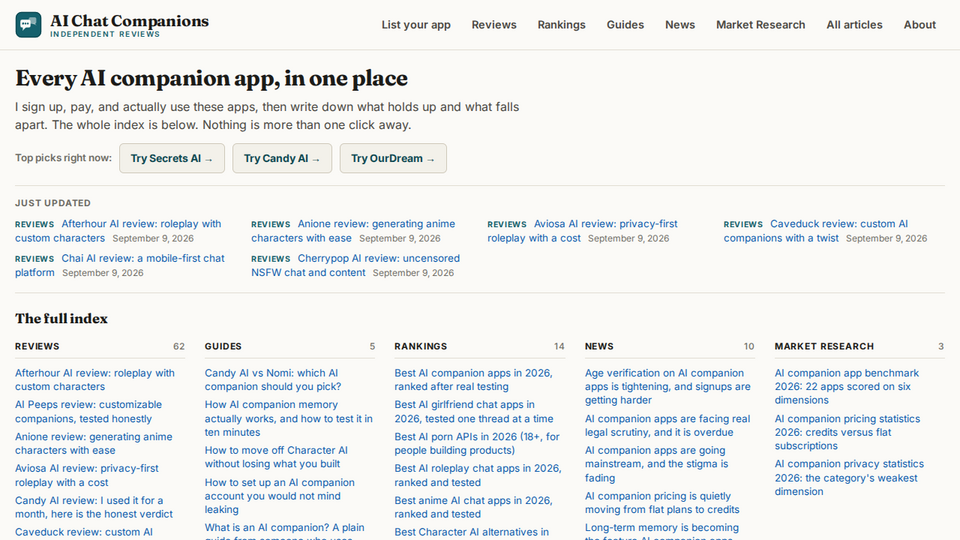Open AI companion pricing statistics 2026 report
Image resolution: width=960 pixels, height=540 pixels.
(x=847, y=432)
